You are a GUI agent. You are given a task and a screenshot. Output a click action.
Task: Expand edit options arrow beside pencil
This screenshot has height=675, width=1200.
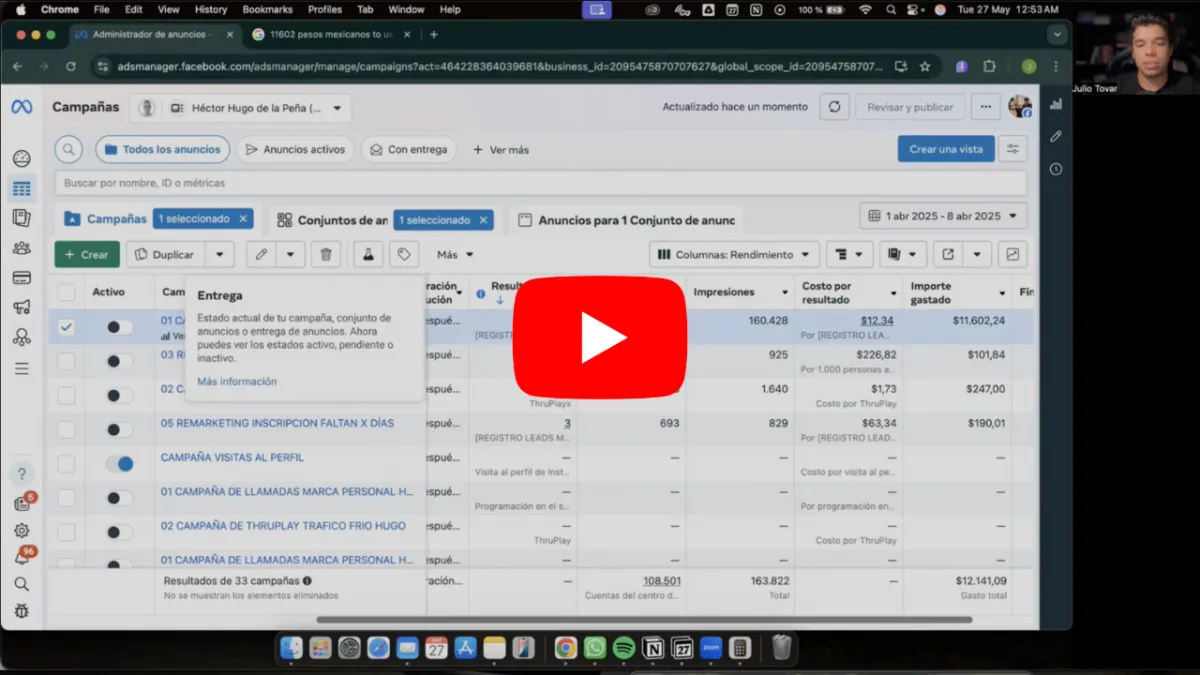(x=290, y=255)
